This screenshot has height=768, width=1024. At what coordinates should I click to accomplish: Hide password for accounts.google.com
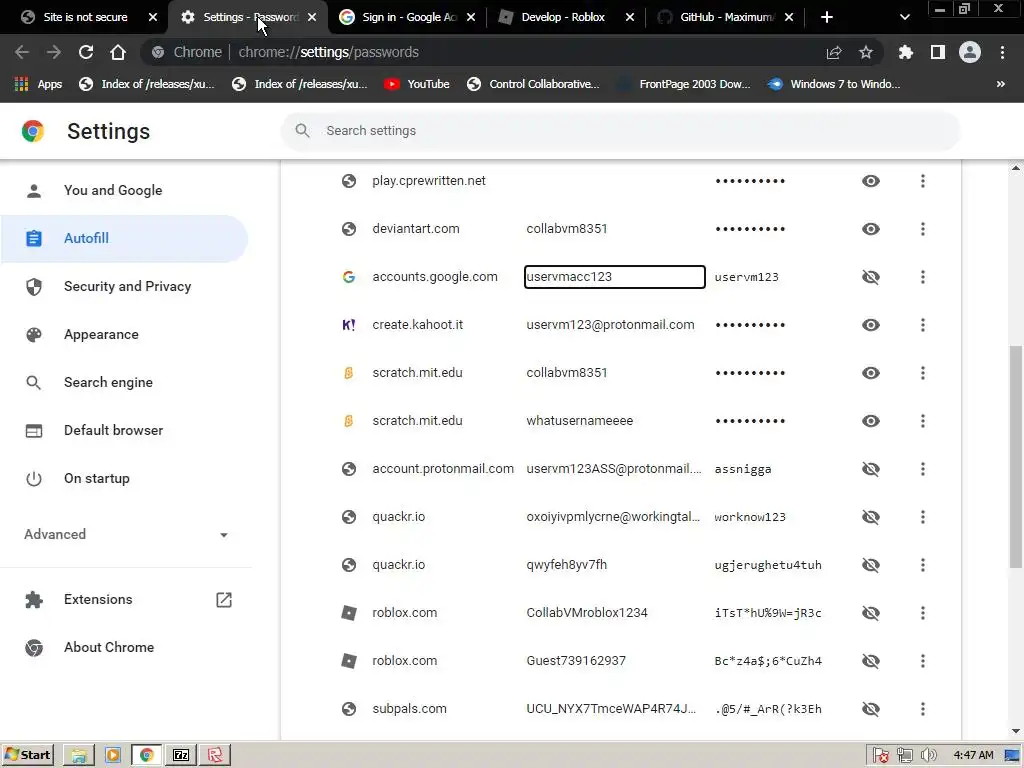[x=870, y=277]
